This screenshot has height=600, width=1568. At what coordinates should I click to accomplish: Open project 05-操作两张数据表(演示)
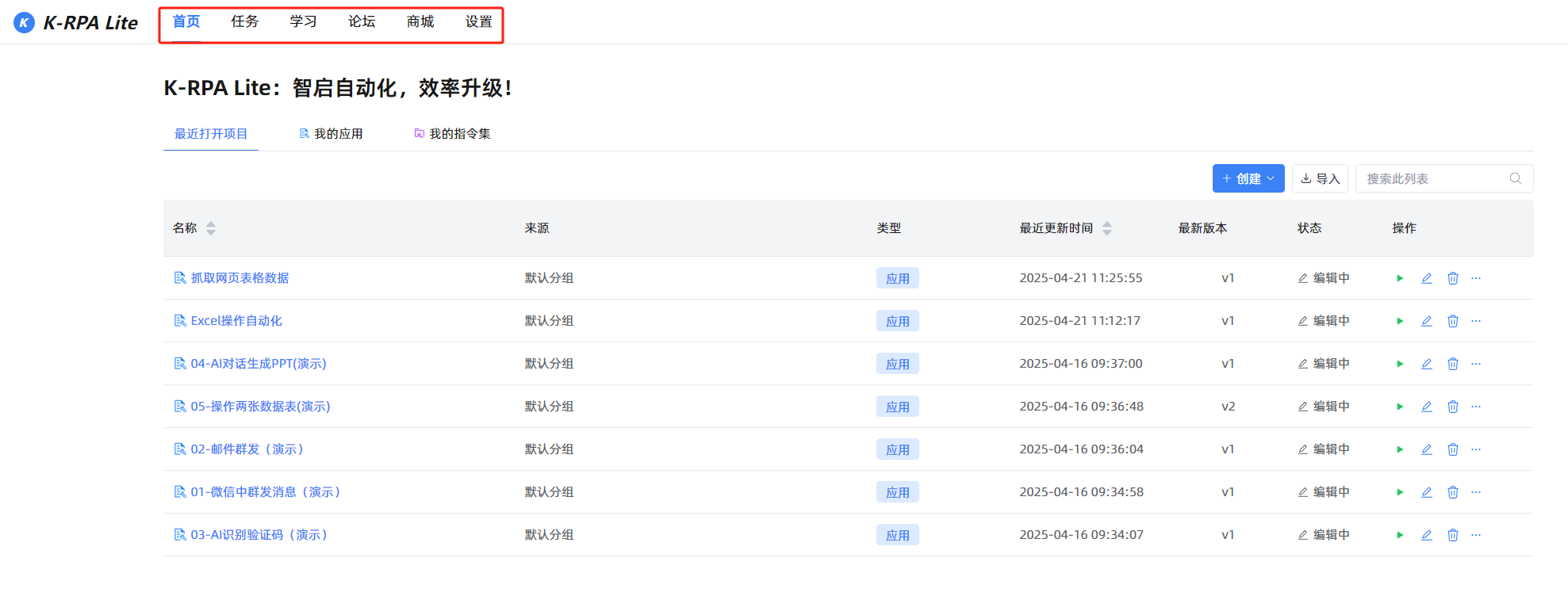coord(260,407)
